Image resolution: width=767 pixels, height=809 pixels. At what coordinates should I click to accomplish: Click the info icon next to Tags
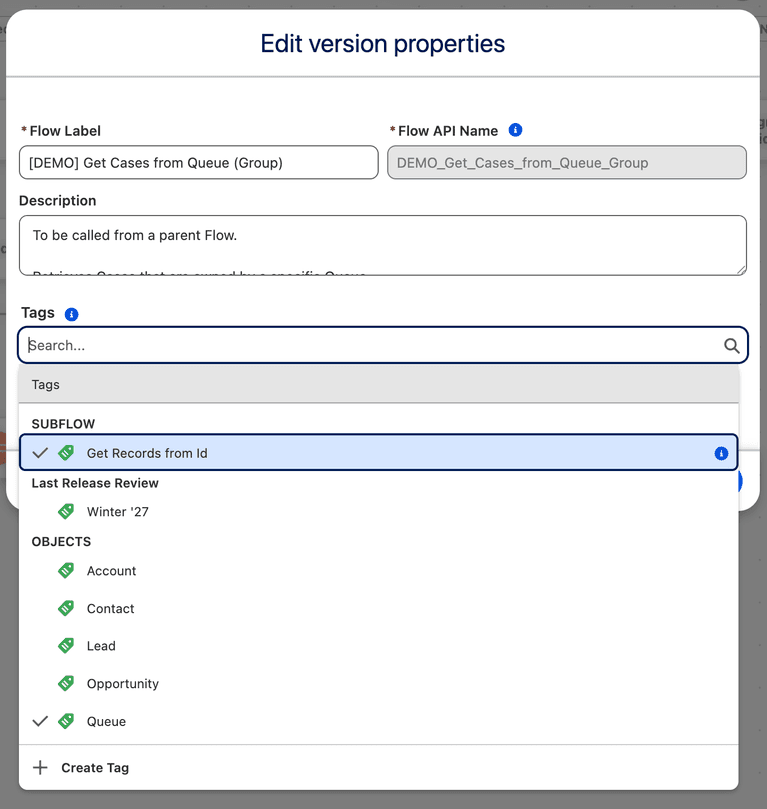[x=71, y=314]
